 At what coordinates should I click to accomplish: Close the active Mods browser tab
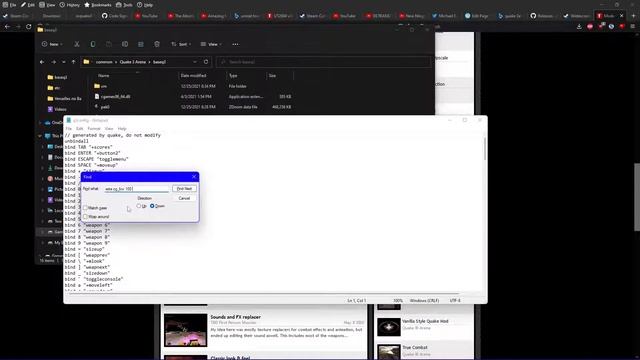[622, 16]
